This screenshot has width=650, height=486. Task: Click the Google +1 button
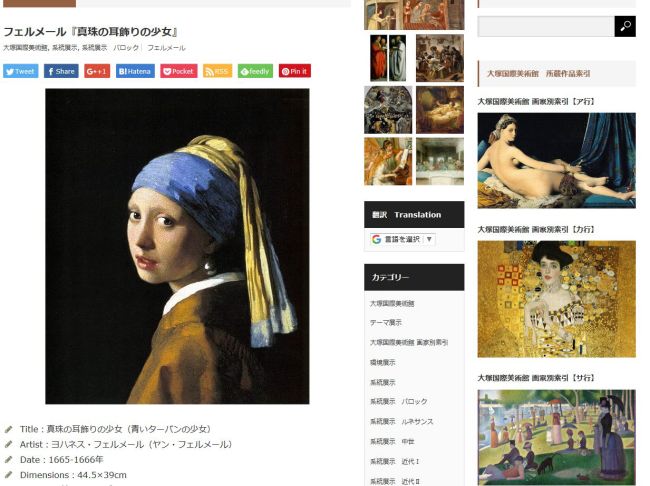click(x=97, y=71)
